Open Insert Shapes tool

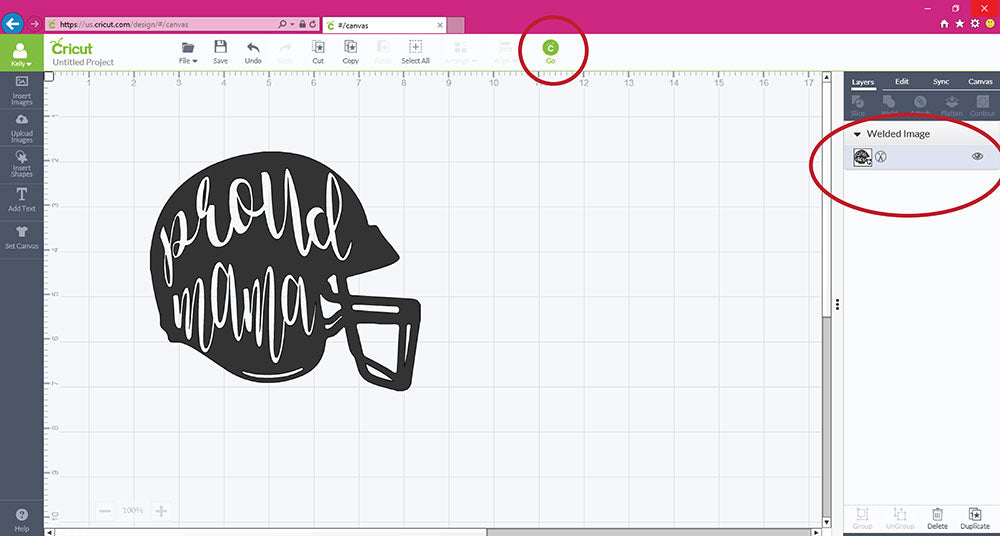click(22, 164)
